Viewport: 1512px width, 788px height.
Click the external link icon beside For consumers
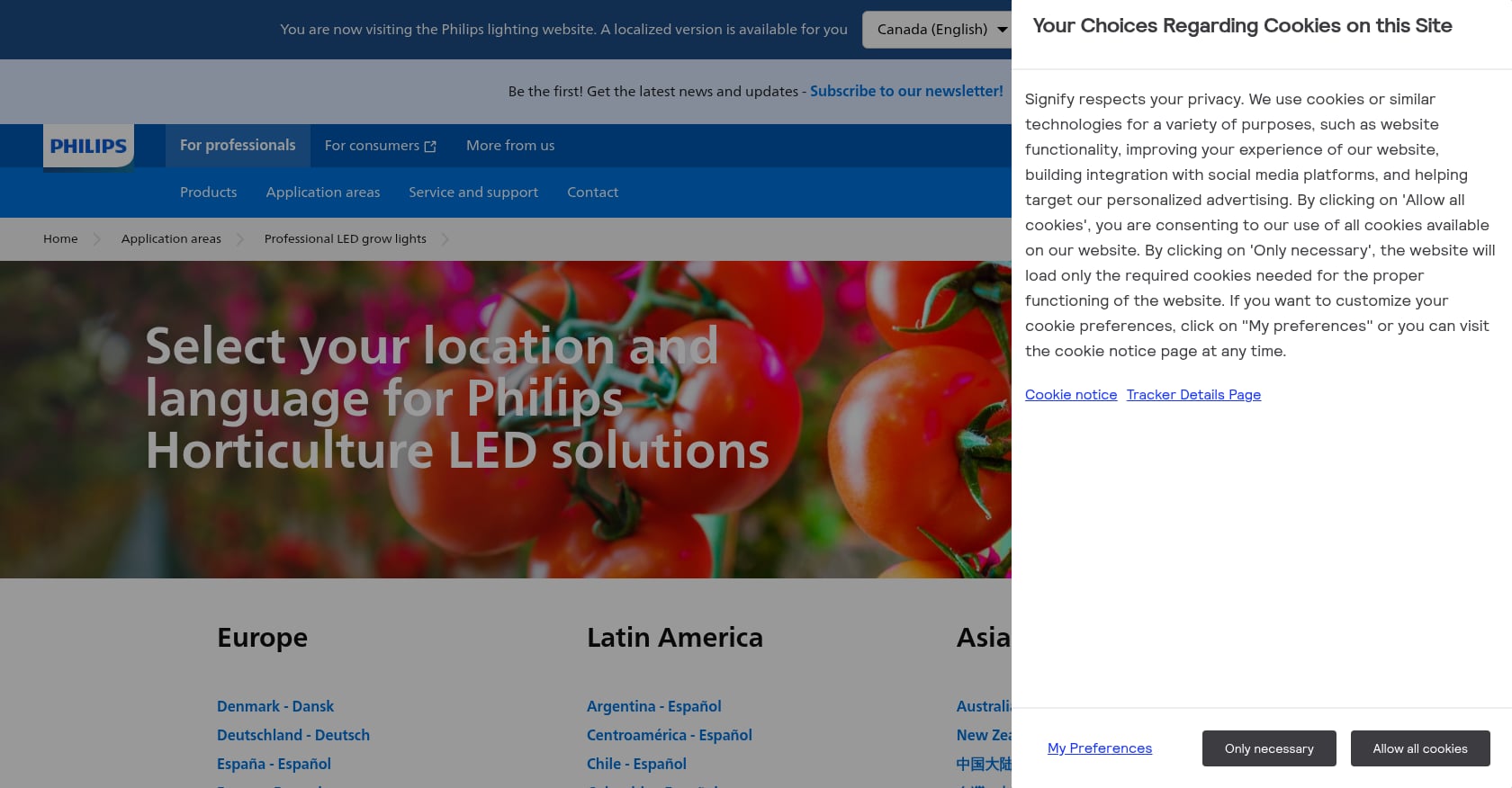[430, 147]
